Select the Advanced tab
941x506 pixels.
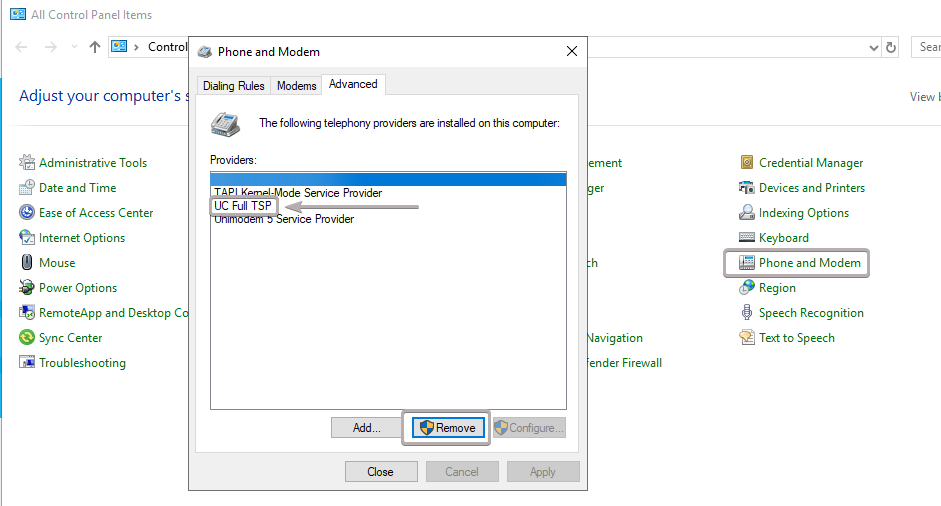coord(353,85)
